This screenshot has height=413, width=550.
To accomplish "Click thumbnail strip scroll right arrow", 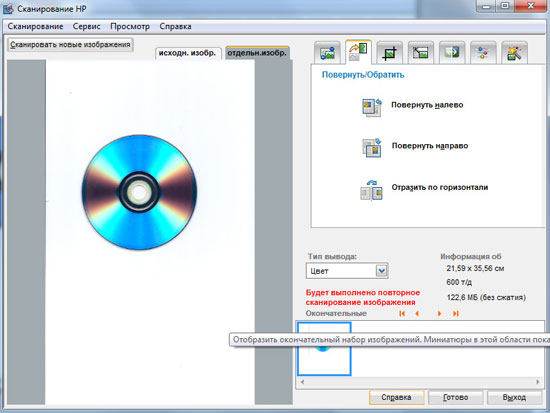I will [538, 382].
